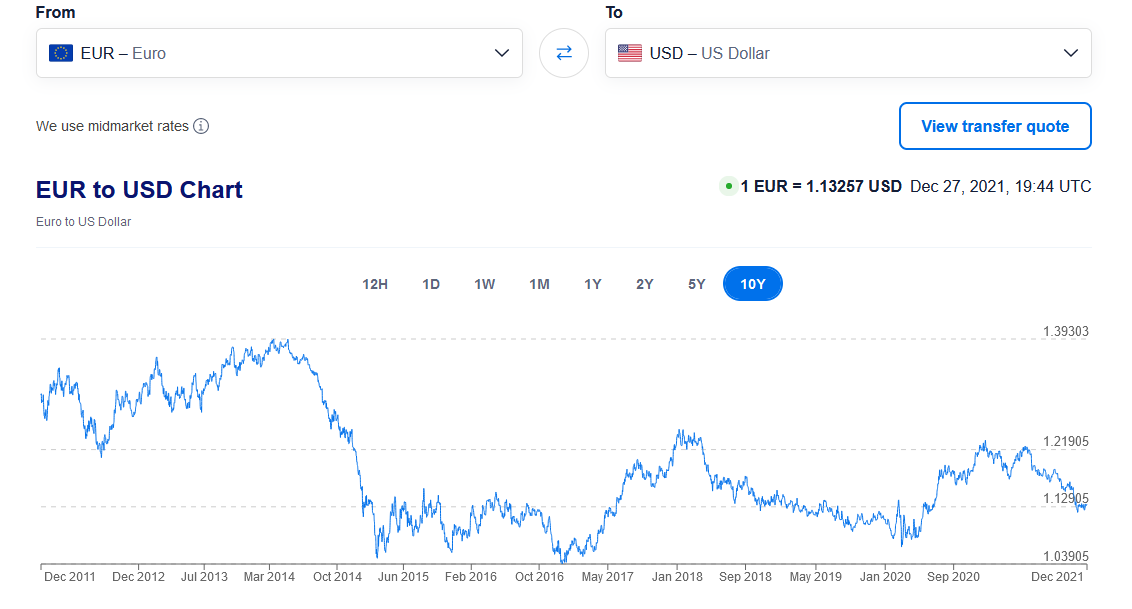Select the 1Y chart range
This screenshot has height=609, width=1132.
593,284
